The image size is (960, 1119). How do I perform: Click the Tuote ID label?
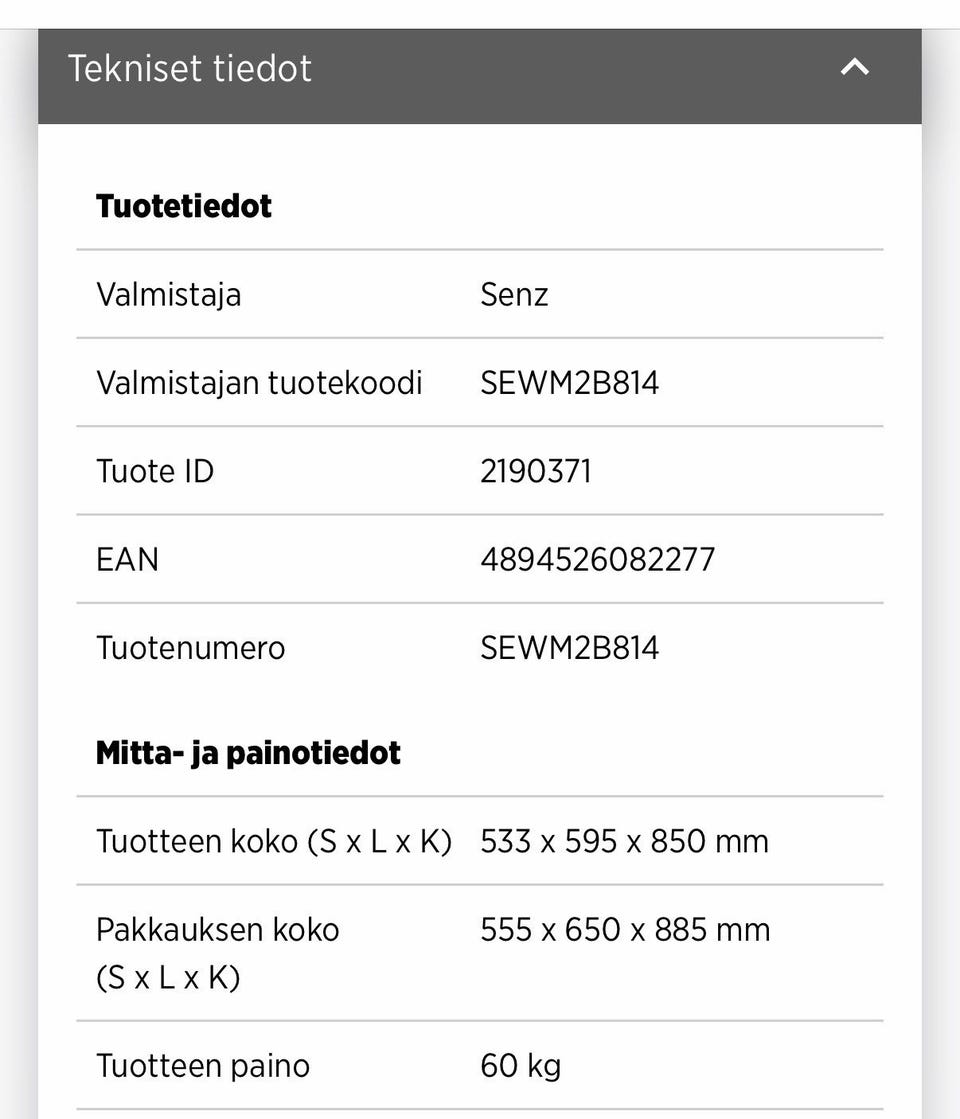(155, 471)
